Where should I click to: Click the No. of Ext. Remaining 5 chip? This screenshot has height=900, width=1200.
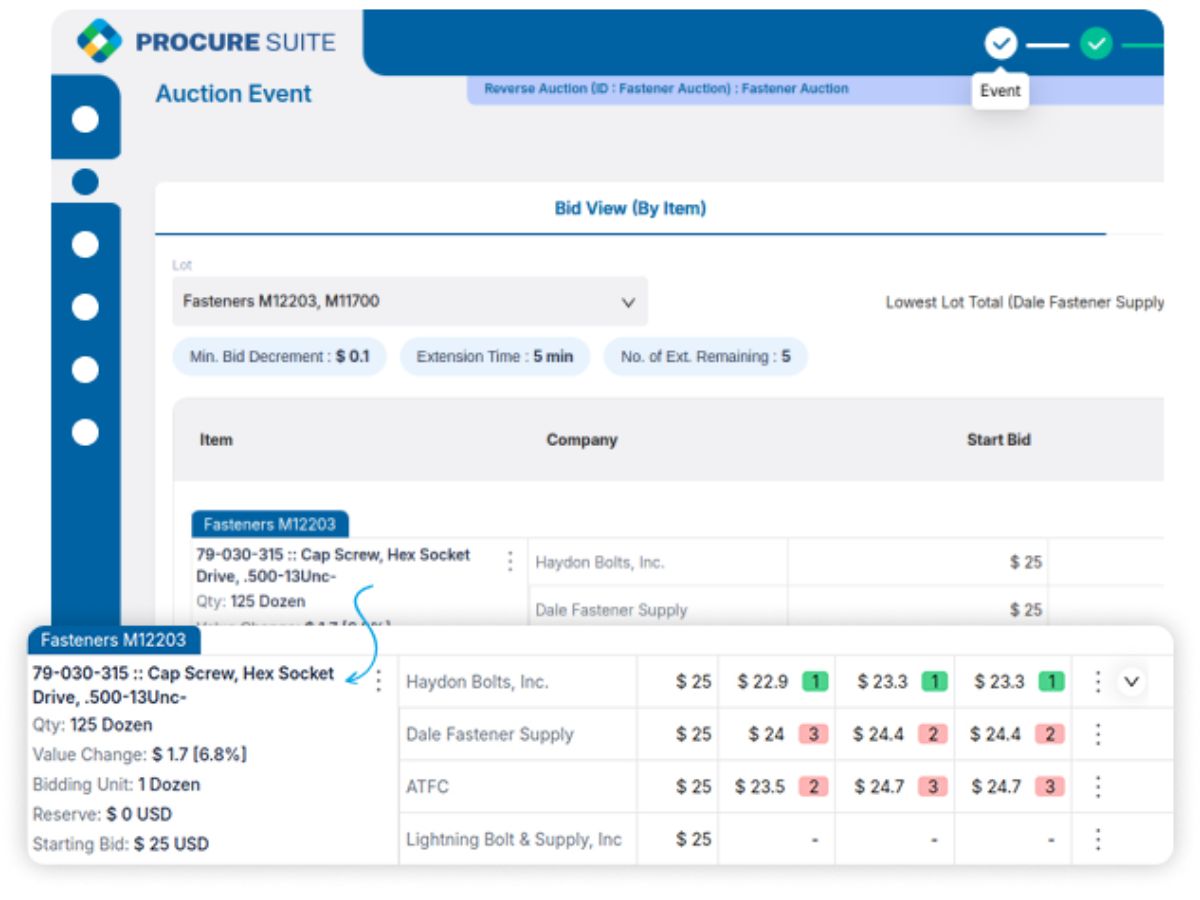[705, 356]
